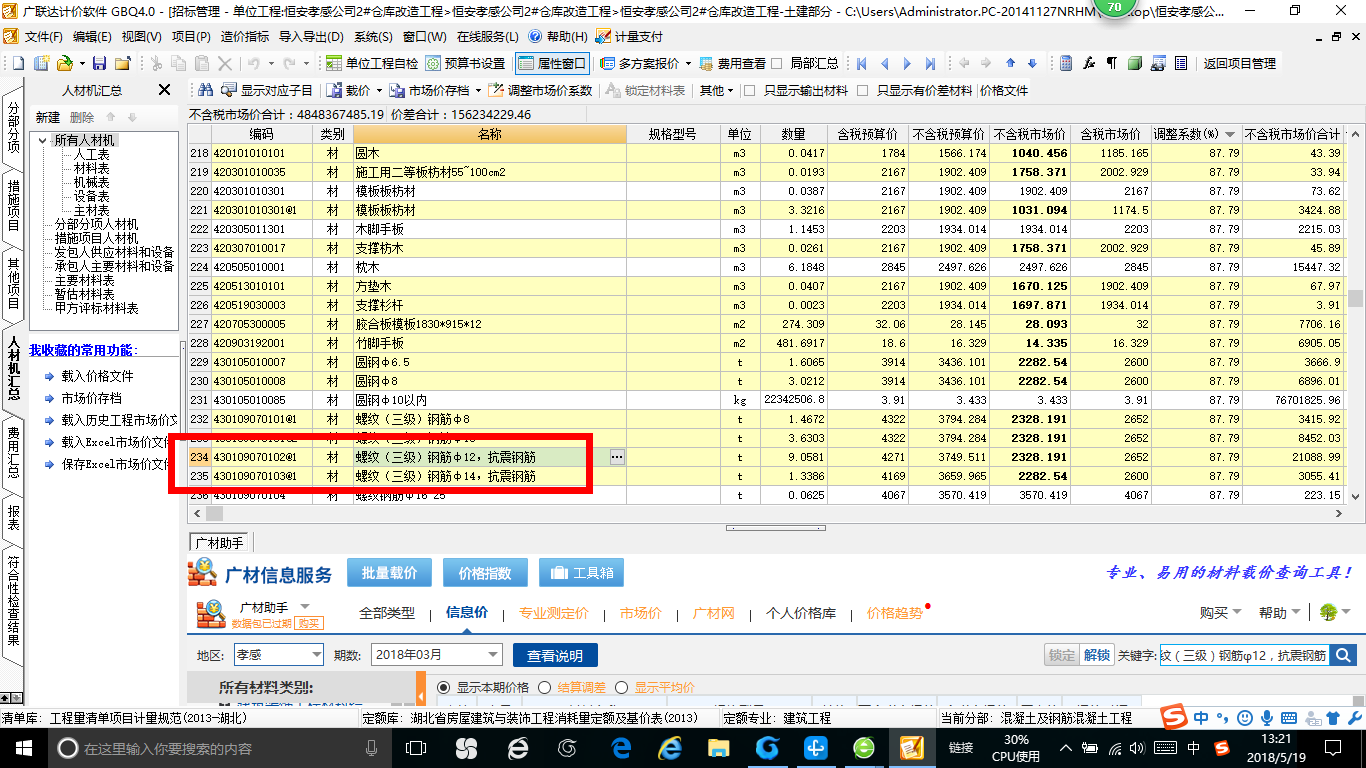
Task: Click 显示对应子目 toolbar button
Action: tap(267, 90)
